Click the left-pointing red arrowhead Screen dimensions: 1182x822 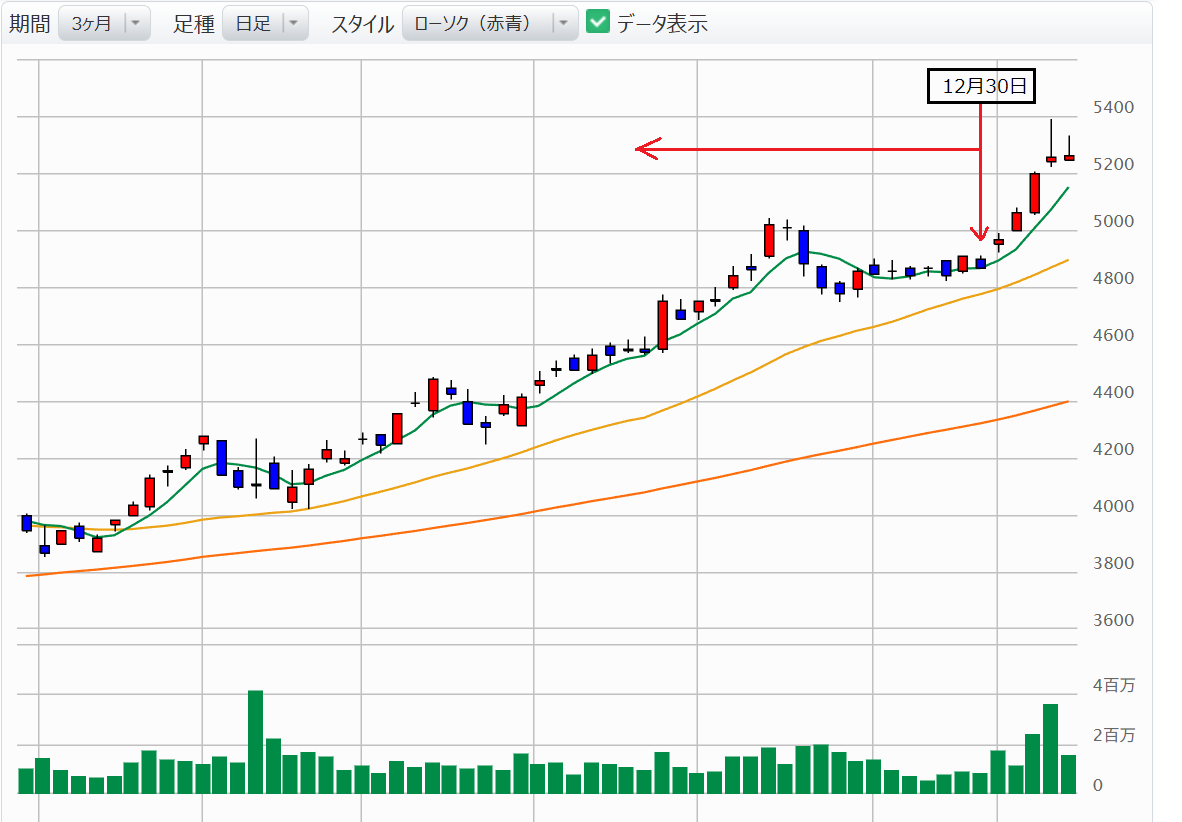click(x=646, y=150)
